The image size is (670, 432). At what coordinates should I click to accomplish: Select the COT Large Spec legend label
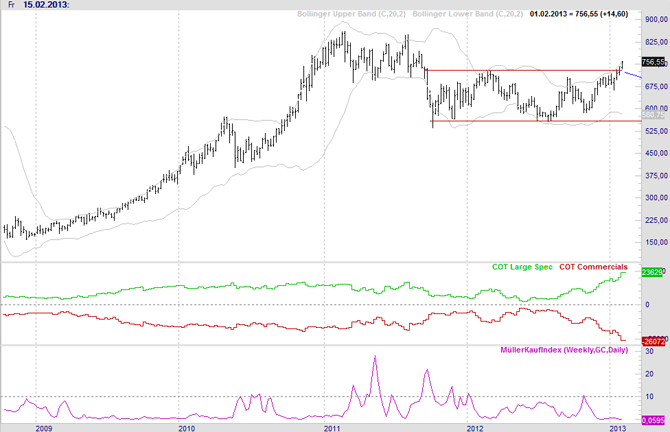[x=521, y=268]
